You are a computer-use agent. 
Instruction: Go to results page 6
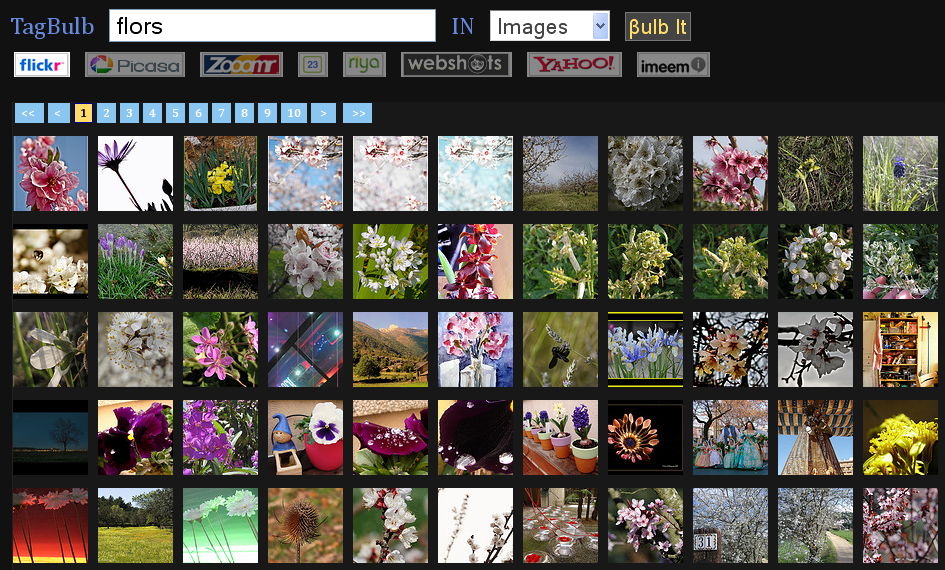198,113
